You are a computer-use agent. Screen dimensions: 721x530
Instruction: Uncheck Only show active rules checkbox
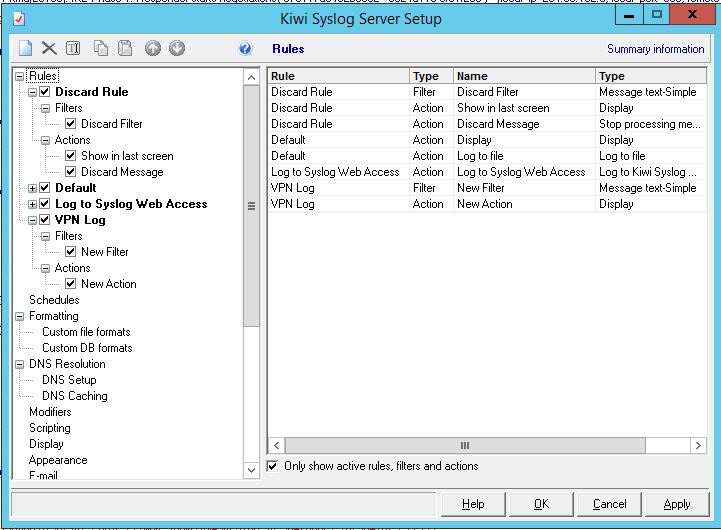coord(273,466)
